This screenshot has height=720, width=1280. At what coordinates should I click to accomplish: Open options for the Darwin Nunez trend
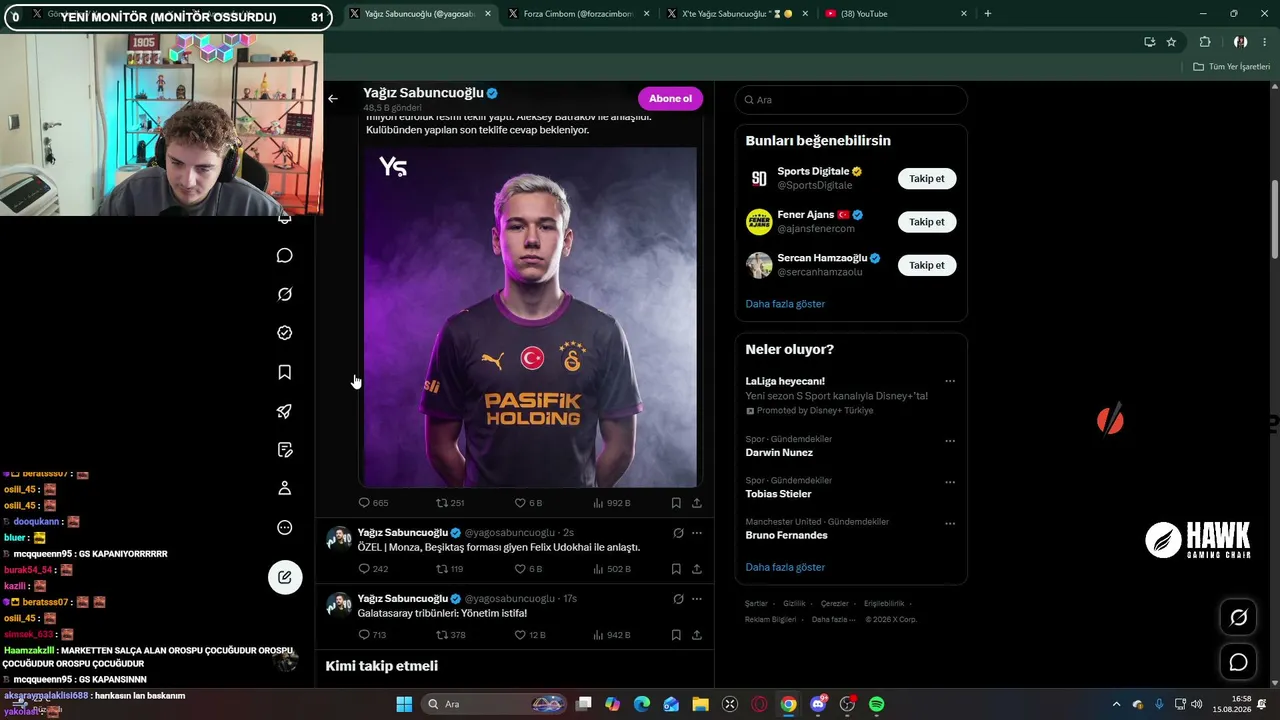pos(950,441)
